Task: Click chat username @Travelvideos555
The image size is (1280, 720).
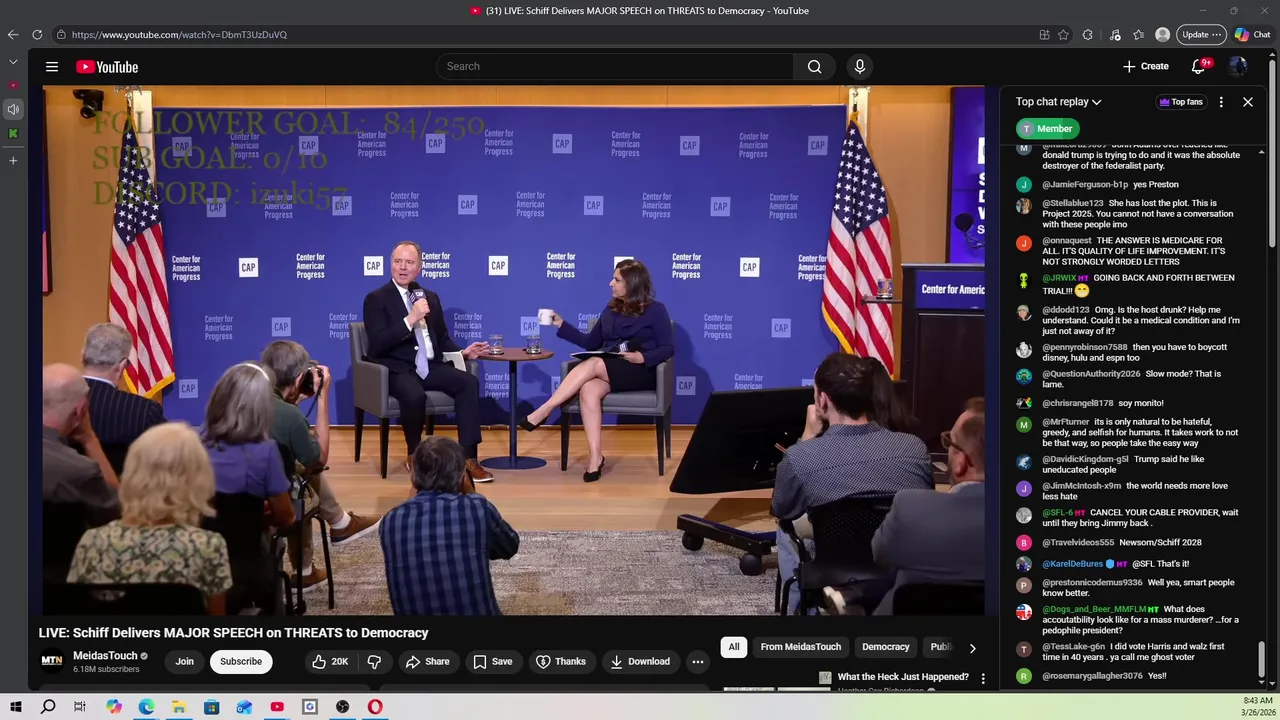Action: [x=1078, y=543]
